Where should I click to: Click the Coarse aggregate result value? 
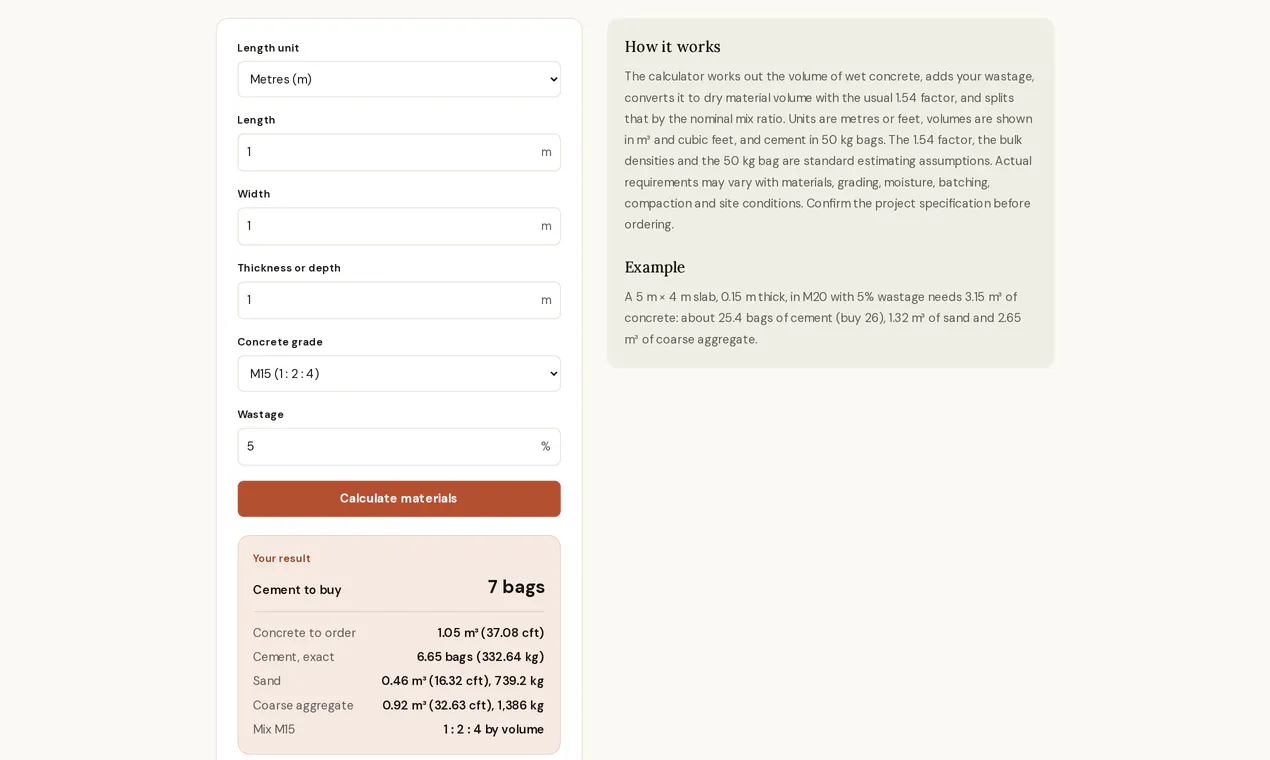click(463, 705)
